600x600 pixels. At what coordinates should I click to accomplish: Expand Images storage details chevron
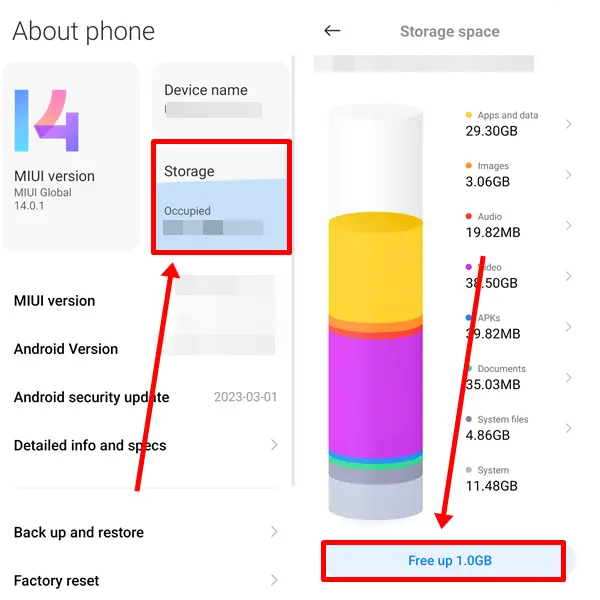point(568,175)
